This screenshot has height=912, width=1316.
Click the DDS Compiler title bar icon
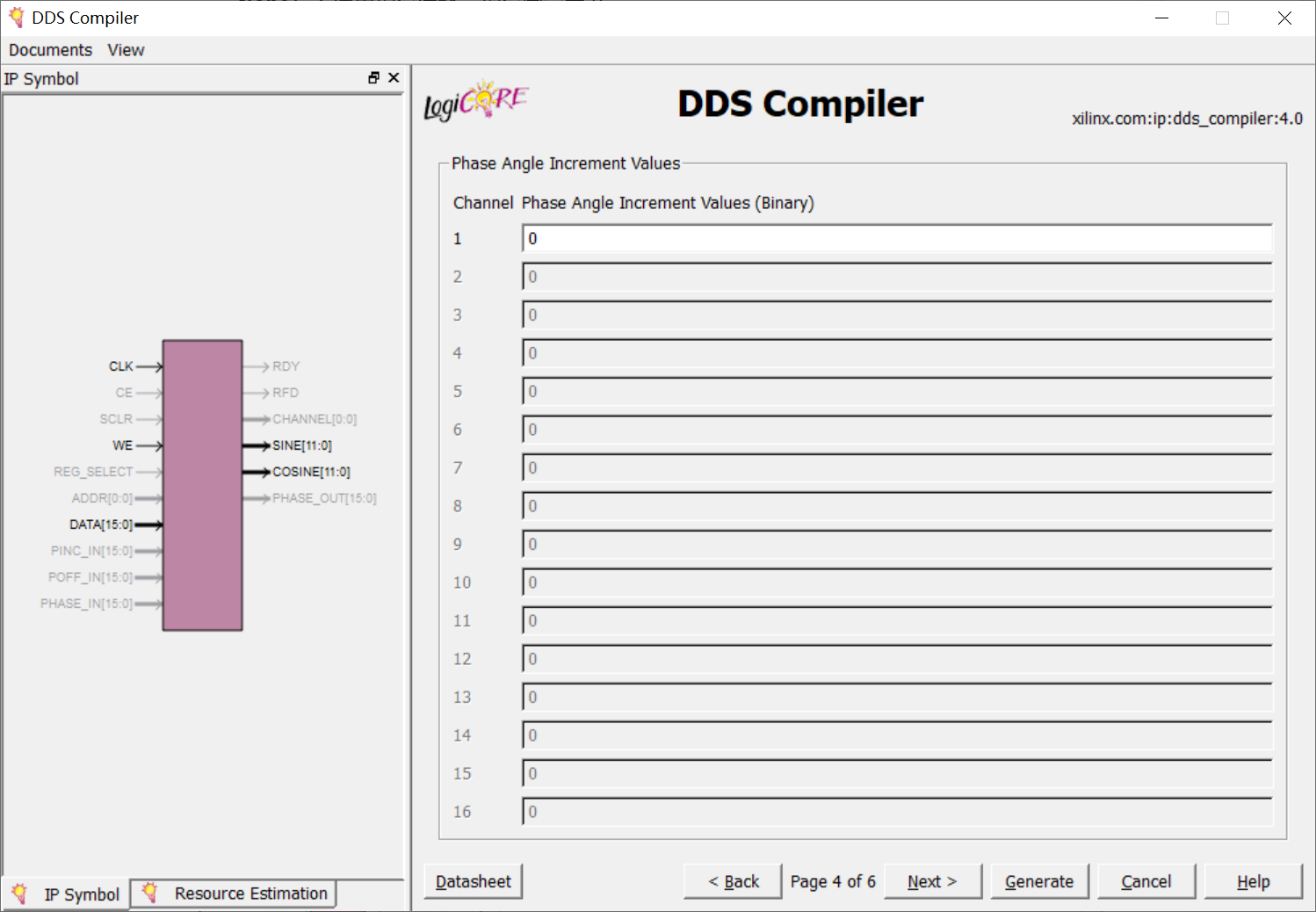point(16,18)
